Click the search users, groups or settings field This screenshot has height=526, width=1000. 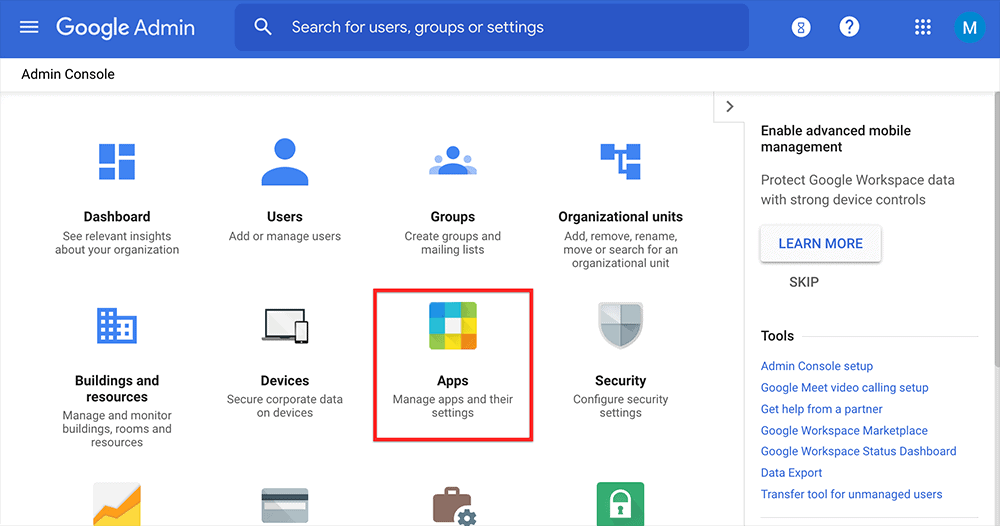click(490, 27)
